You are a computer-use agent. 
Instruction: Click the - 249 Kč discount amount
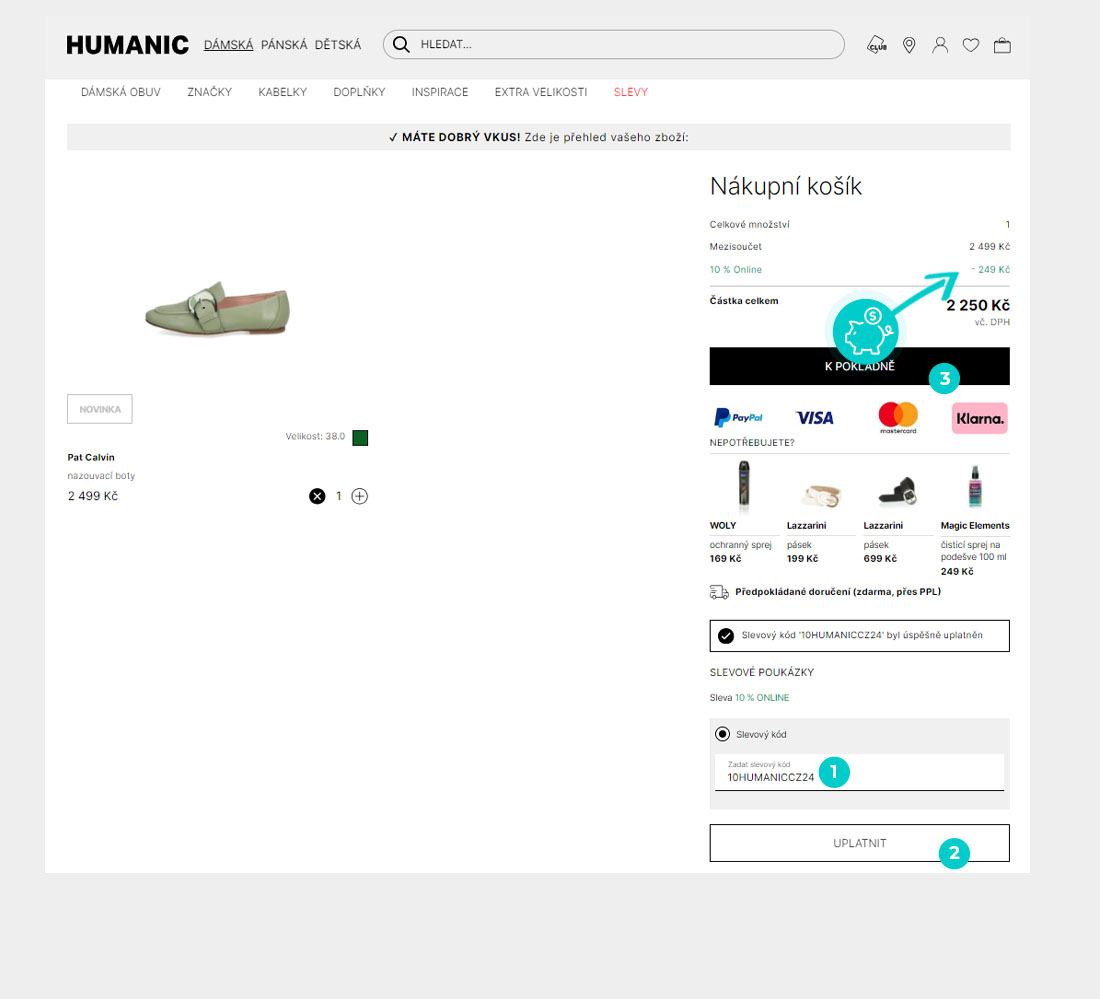coord(991,269)
